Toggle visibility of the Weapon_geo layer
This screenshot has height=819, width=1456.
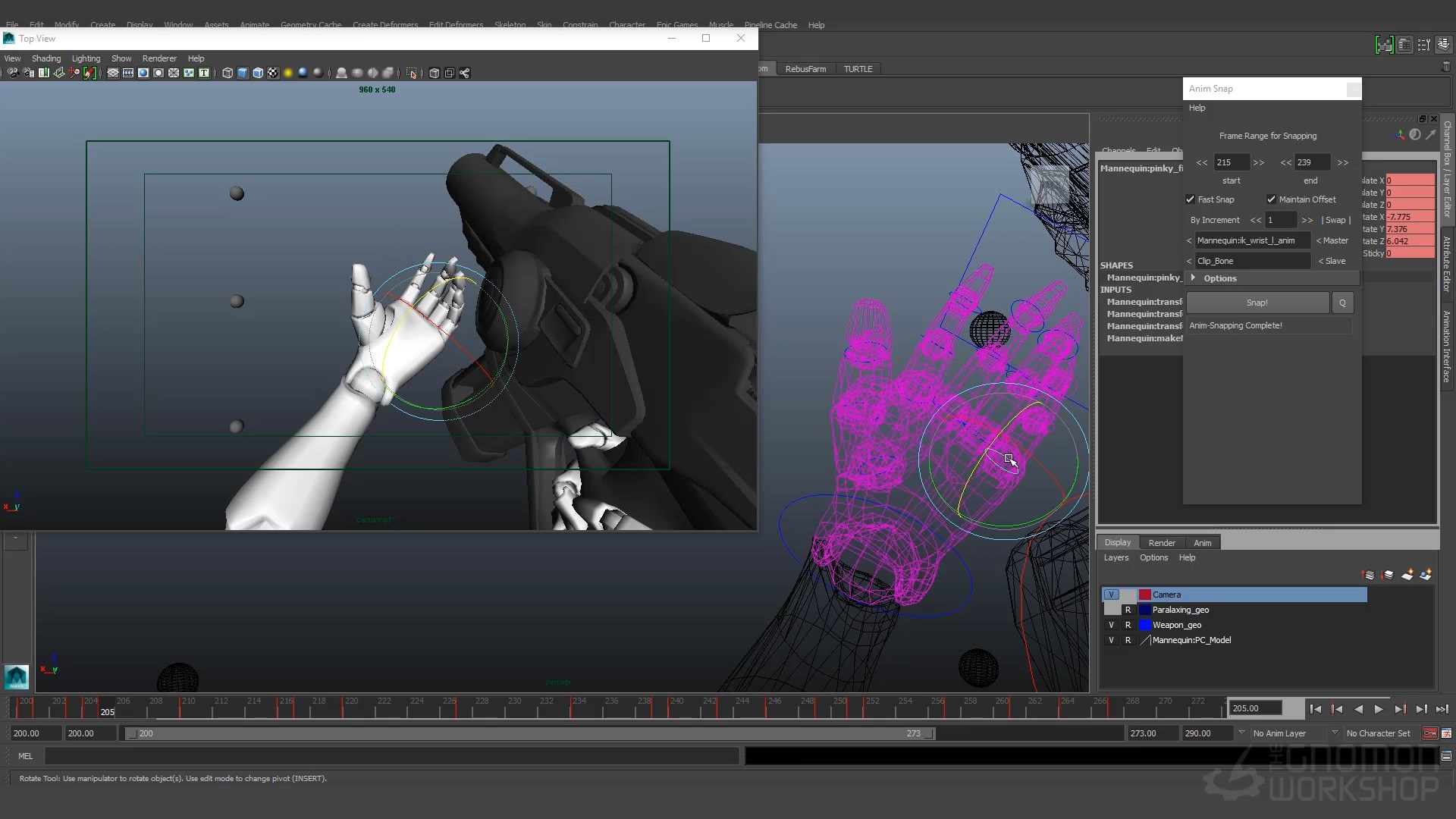[x=1112, y=625]
